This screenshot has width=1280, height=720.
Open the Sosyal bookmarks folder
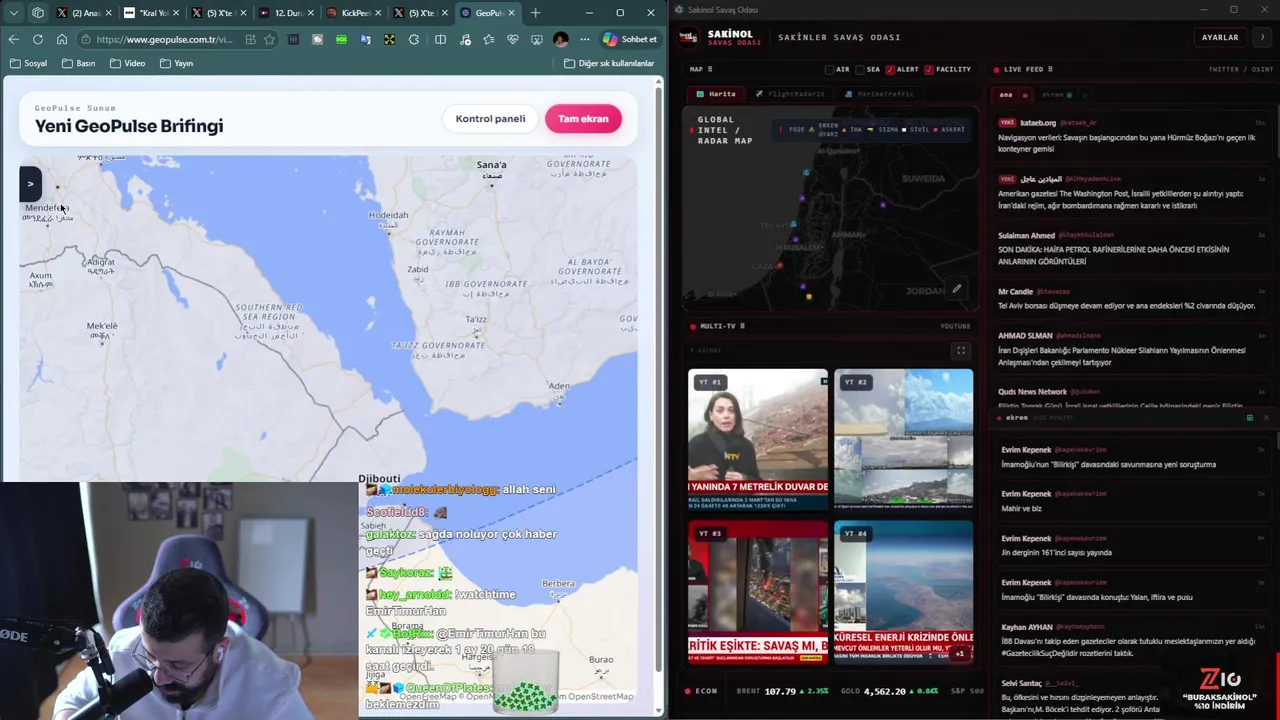28,63
